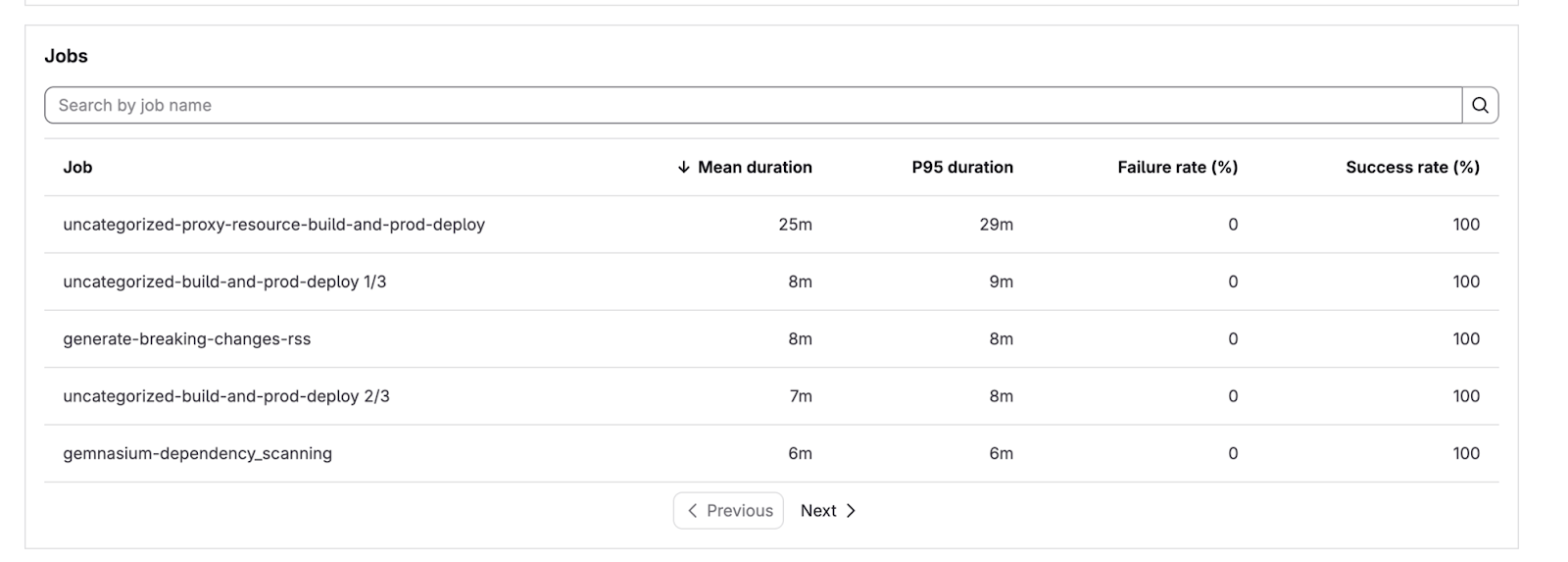Open uncategorized-build-and-prod-deploy 2/3 job
Viewport: 1568px width, 562px height.
[x=226, y=396]
